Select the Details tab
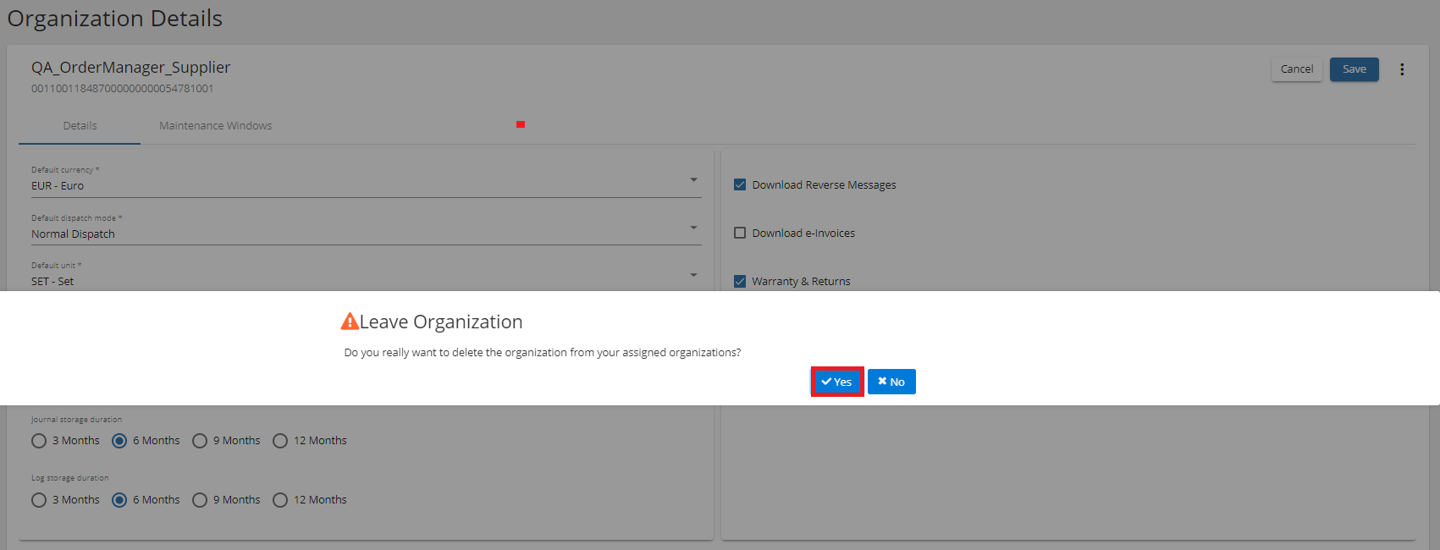Screen dimensions: 1440x550 pyautogui.click(x=80, y=126)
